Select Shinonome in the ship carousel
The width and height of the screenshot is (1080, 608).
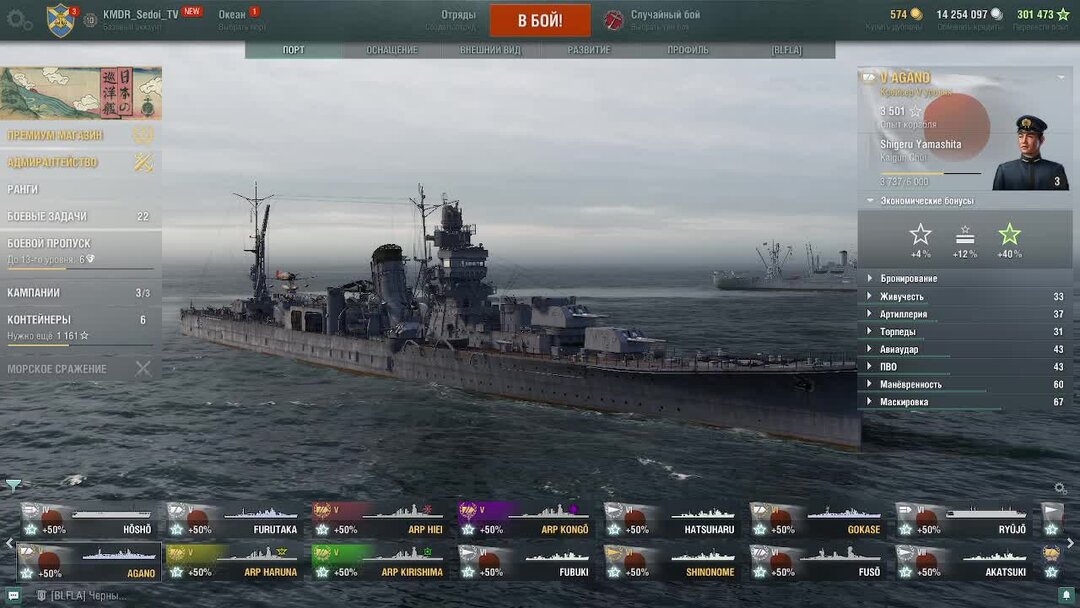click(x=672, y=562)
